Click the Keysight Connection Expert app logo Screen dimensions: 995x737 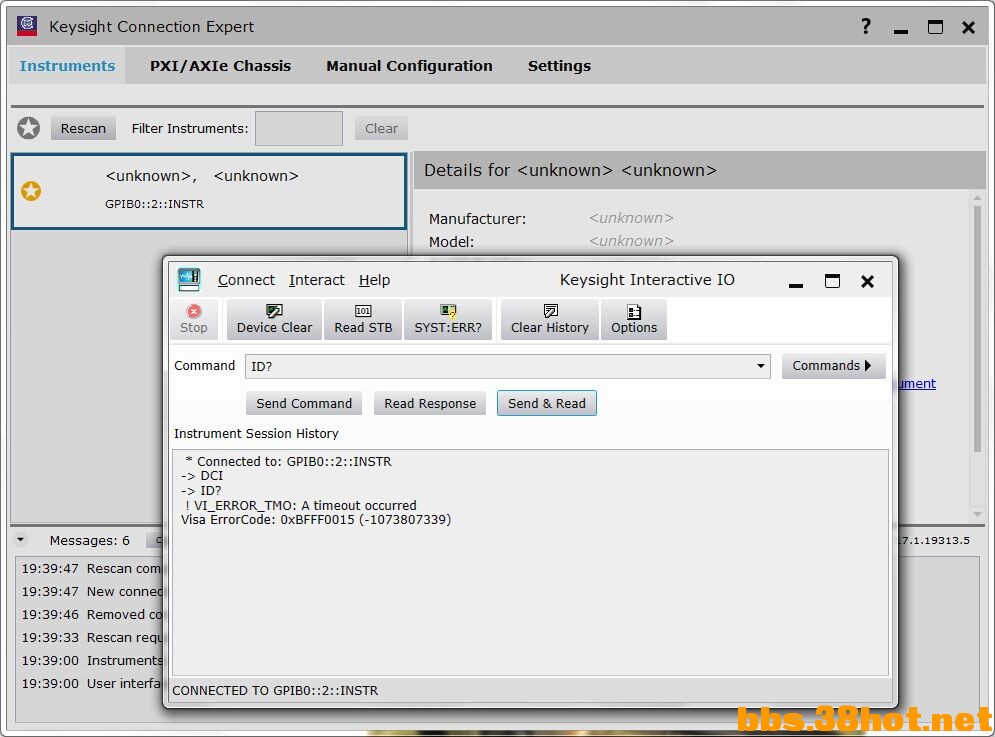pos(27,26)
